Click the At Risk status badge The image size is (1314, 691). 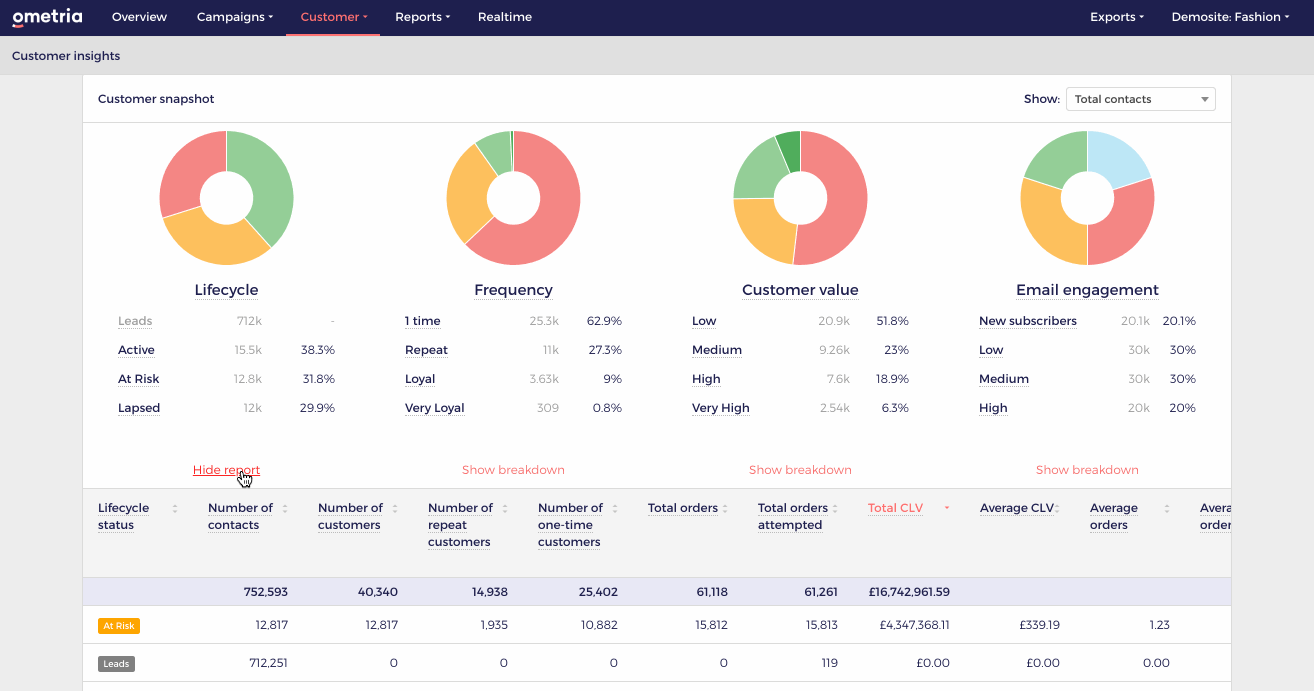pyautogui.click(x=118, y=625)
